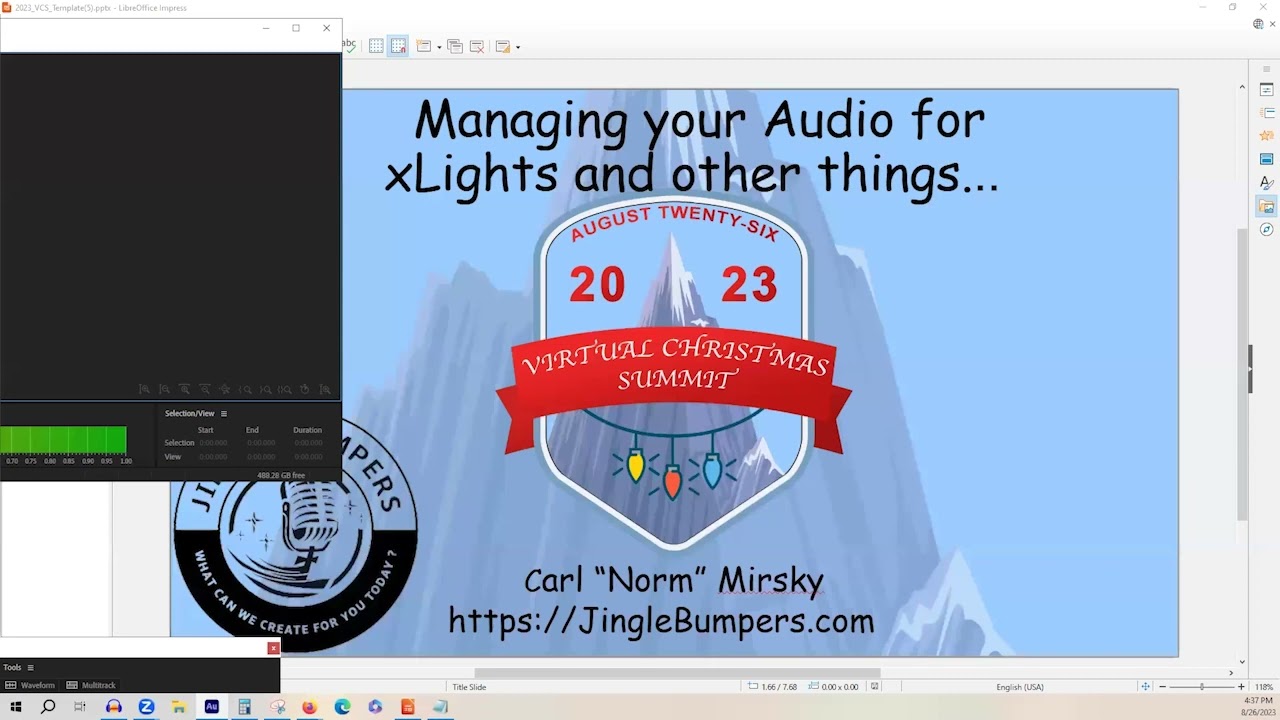Collapse the sidebar using the edge handle
Image resolution: width=1280 pixels, height=720 pixels.
[1250, 370]
